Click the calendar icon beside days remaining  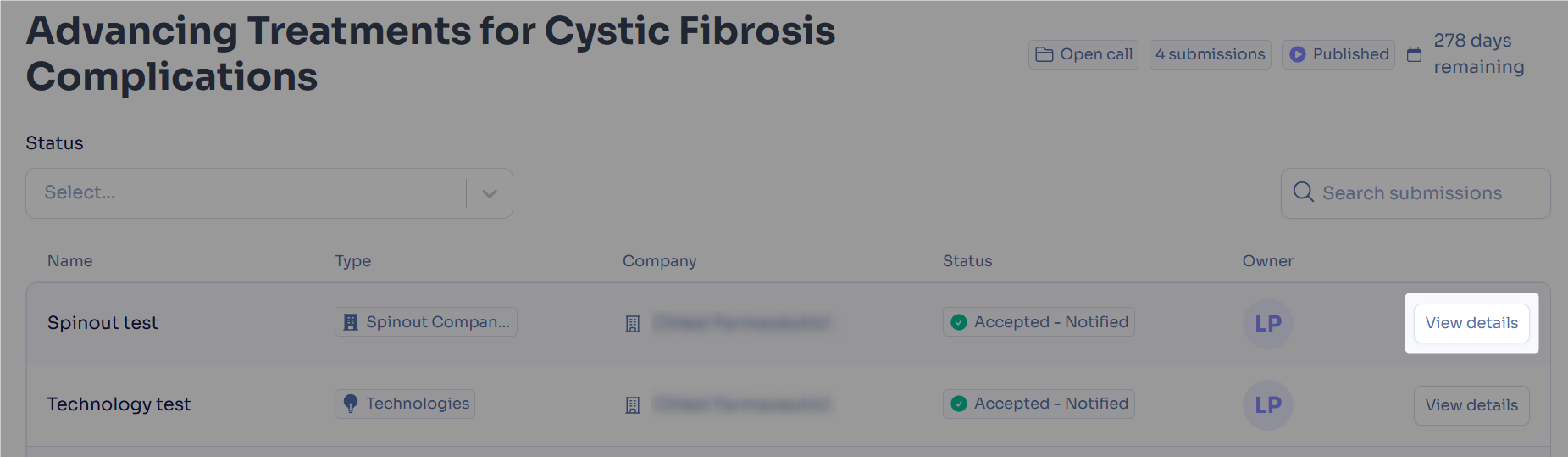click(x=1414, y=54)
